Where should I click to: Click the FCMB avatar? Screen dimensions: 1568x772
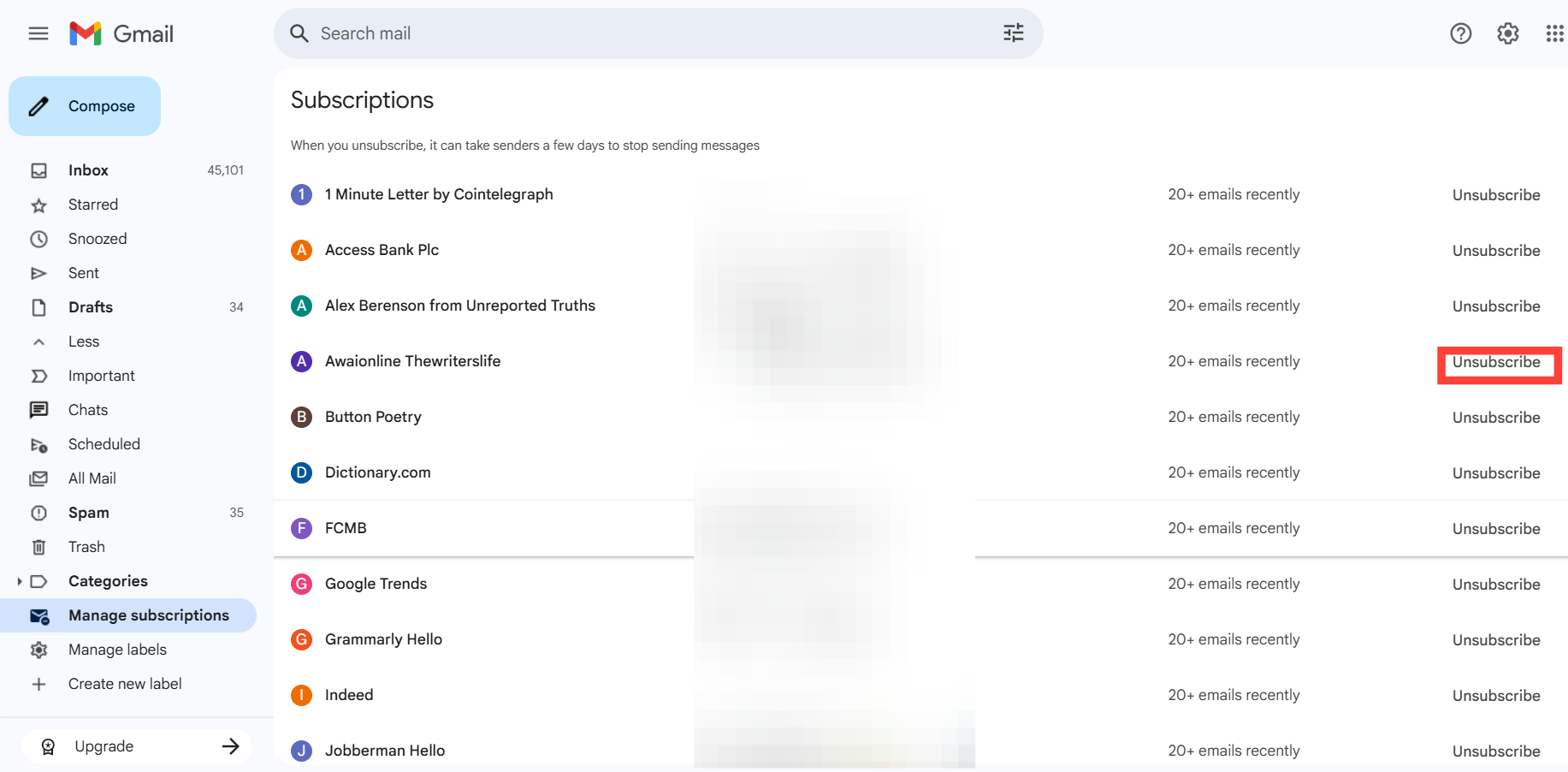pyautogui.click(x=301, y=528)
